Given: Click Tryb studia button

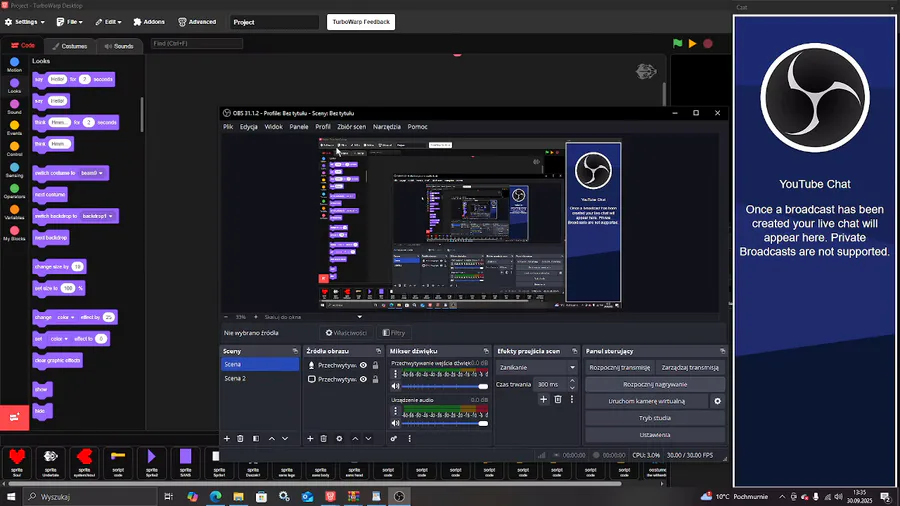Looking at the screenshot, I should 655,418.
